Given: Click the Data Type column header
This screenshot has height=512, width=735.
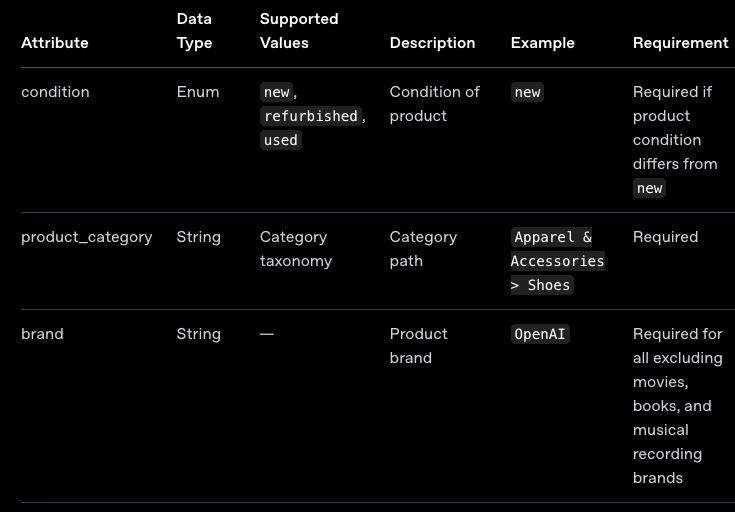Looking at the screenshot, I should [194, 31].
